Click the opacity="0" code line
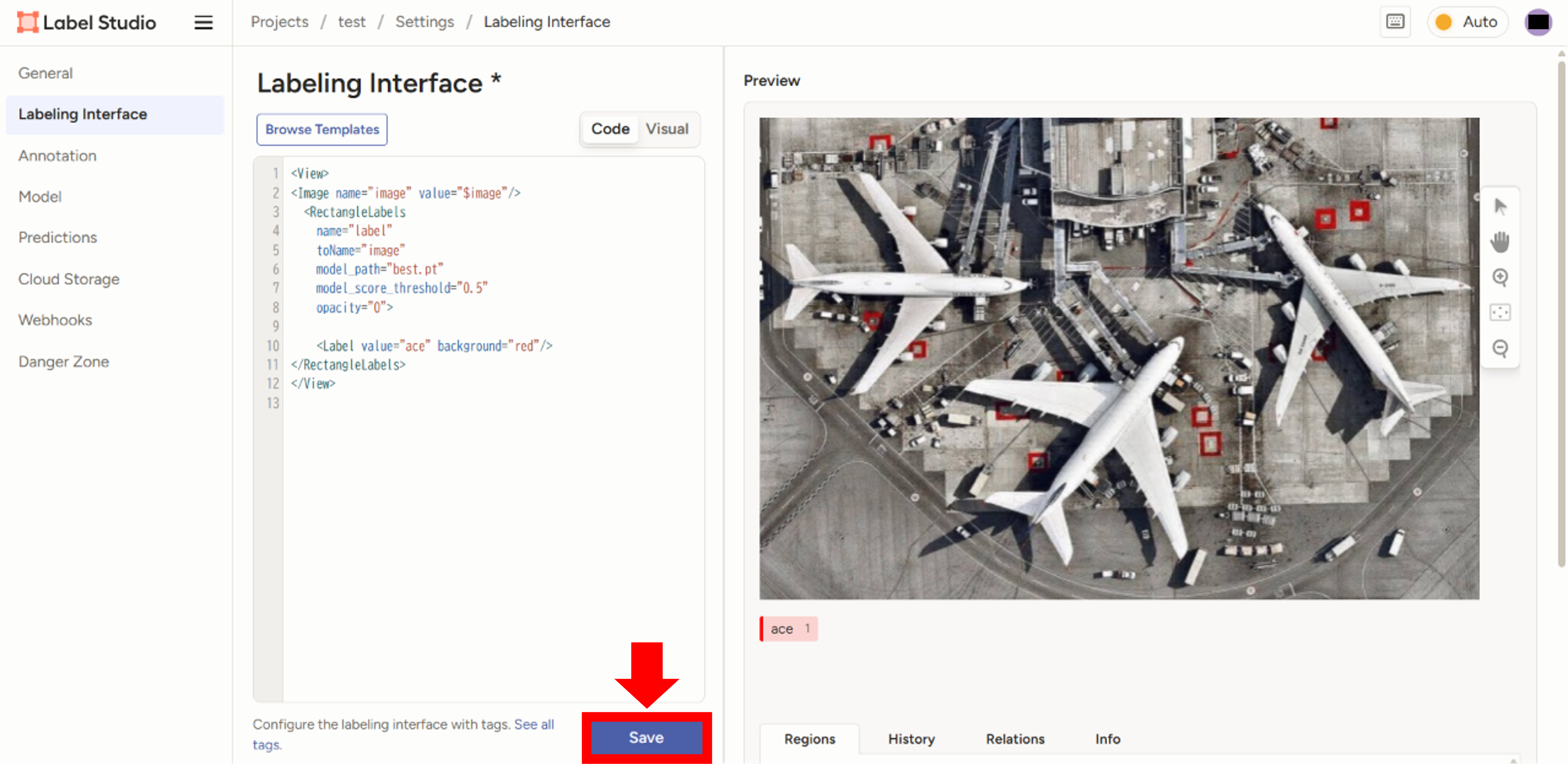1568x764 pixels. [x=354, y=307]
